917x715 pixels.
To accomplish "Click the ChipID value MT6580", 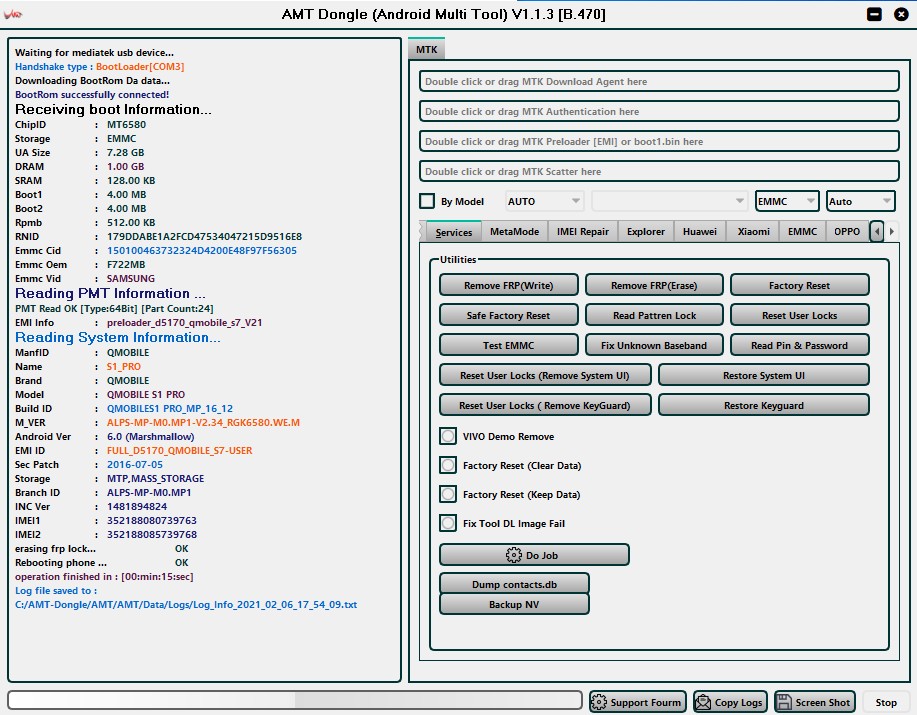I will pos(126,125).
